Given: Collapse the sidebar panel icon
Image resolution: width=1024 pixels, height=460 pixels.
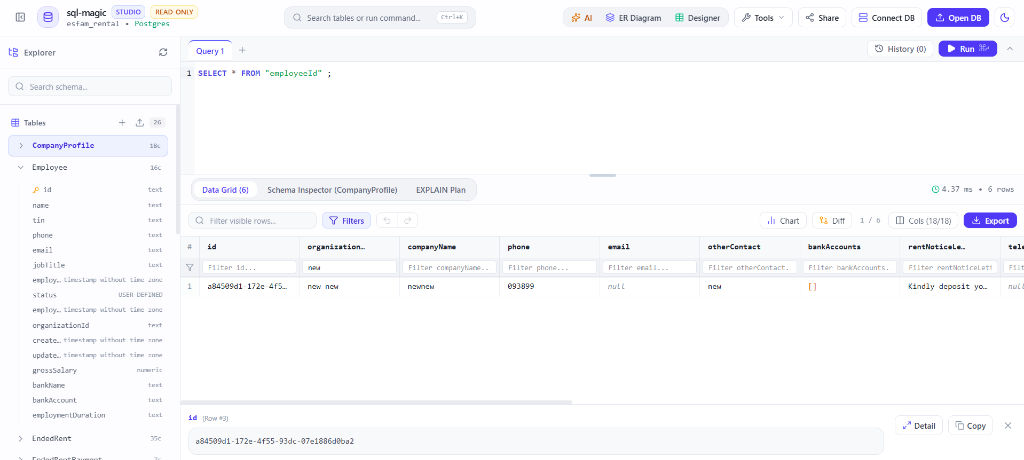Looking at the screenshot, I should 20,18.
